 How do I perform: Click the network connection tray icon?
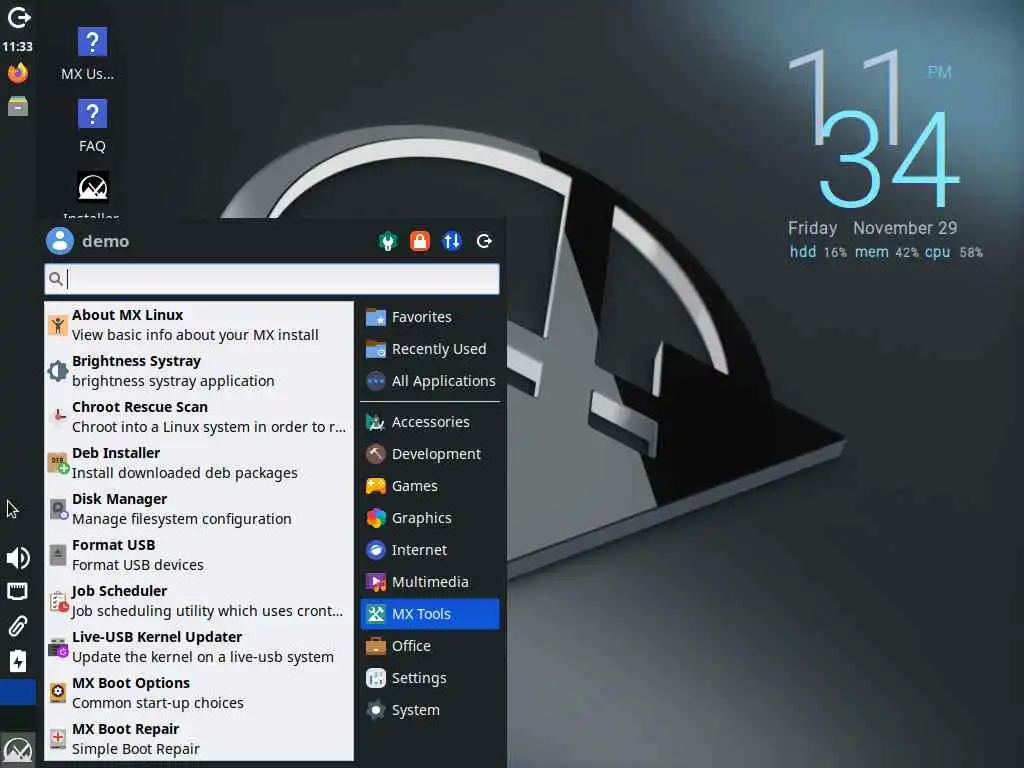[x=17, y=592]
